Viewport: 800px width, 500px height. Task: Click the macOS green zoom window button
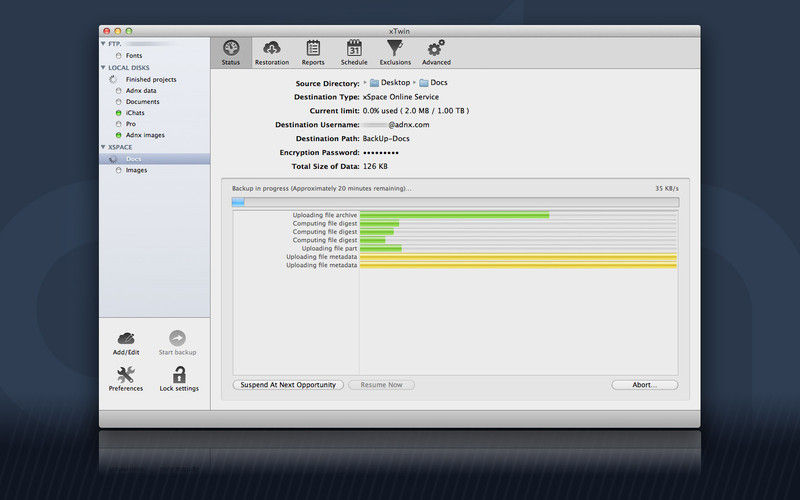tap(129, 31)
